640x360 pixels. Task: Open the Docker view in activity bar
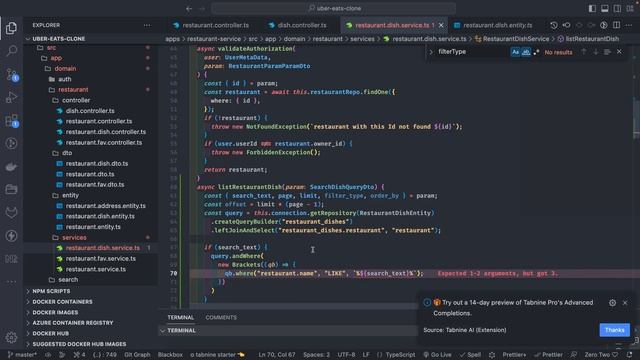pos(11,167)
